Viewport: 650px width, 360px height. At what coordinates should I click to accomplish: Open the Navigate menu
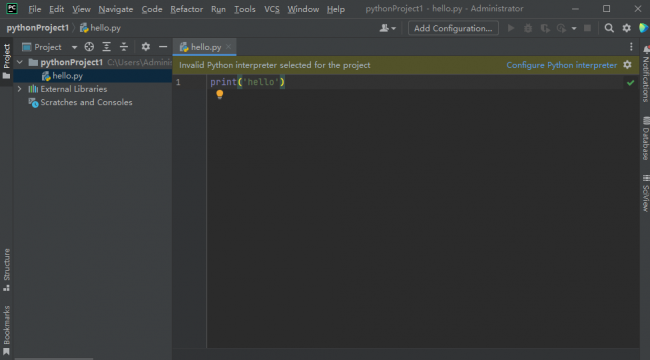[116, 9]
